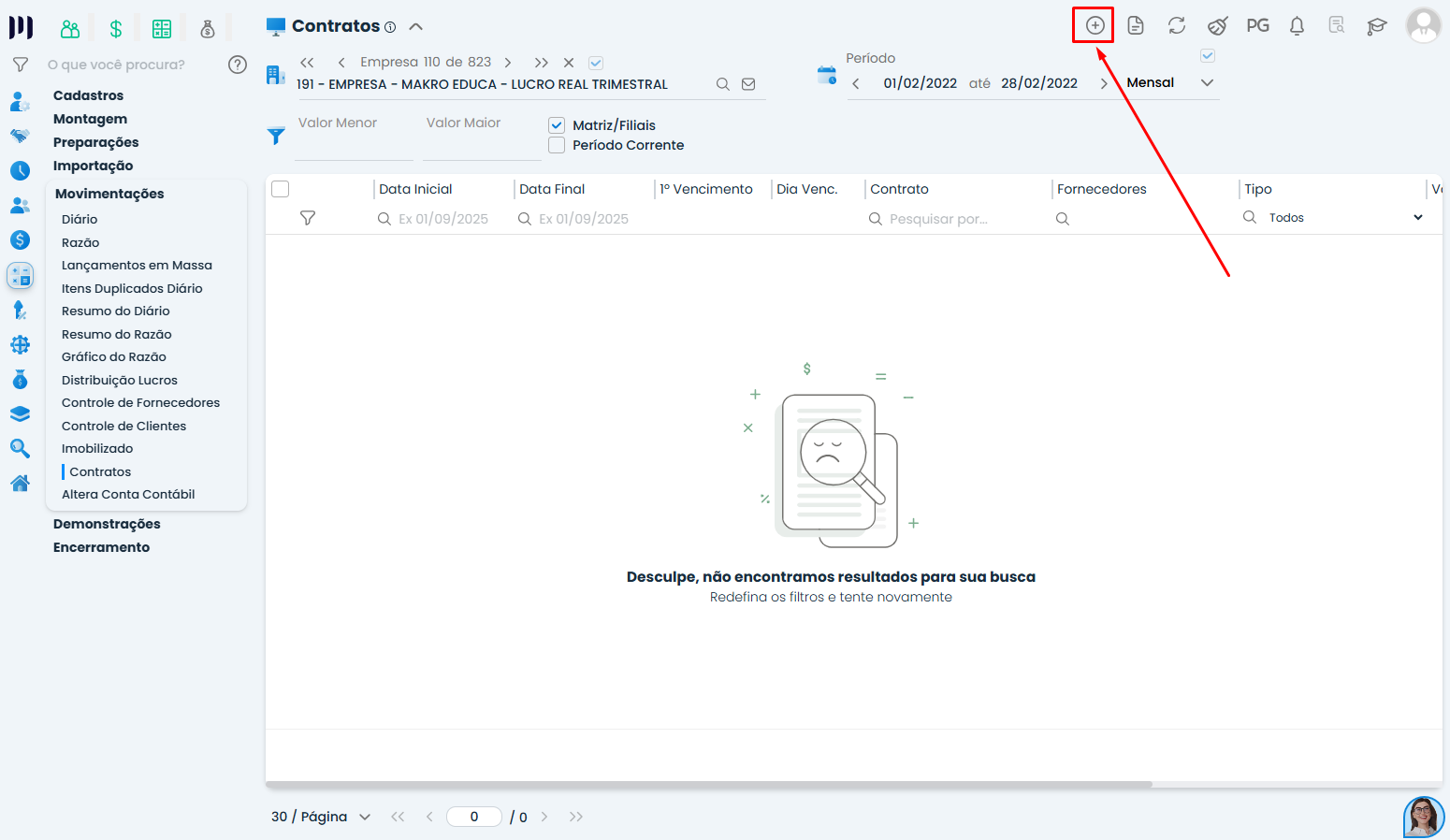Open the Imobilizado menu item

pyautogui.click(x=97, y=449)
